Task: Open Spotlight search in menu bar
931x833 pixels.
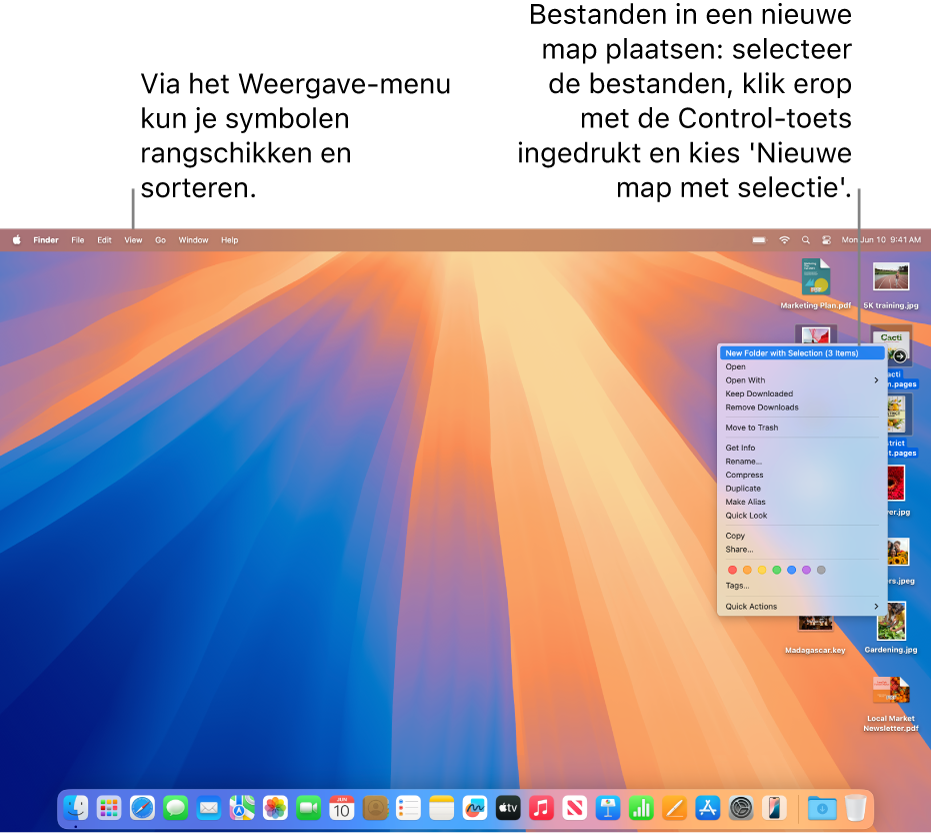Action: [x=806, y=240]
